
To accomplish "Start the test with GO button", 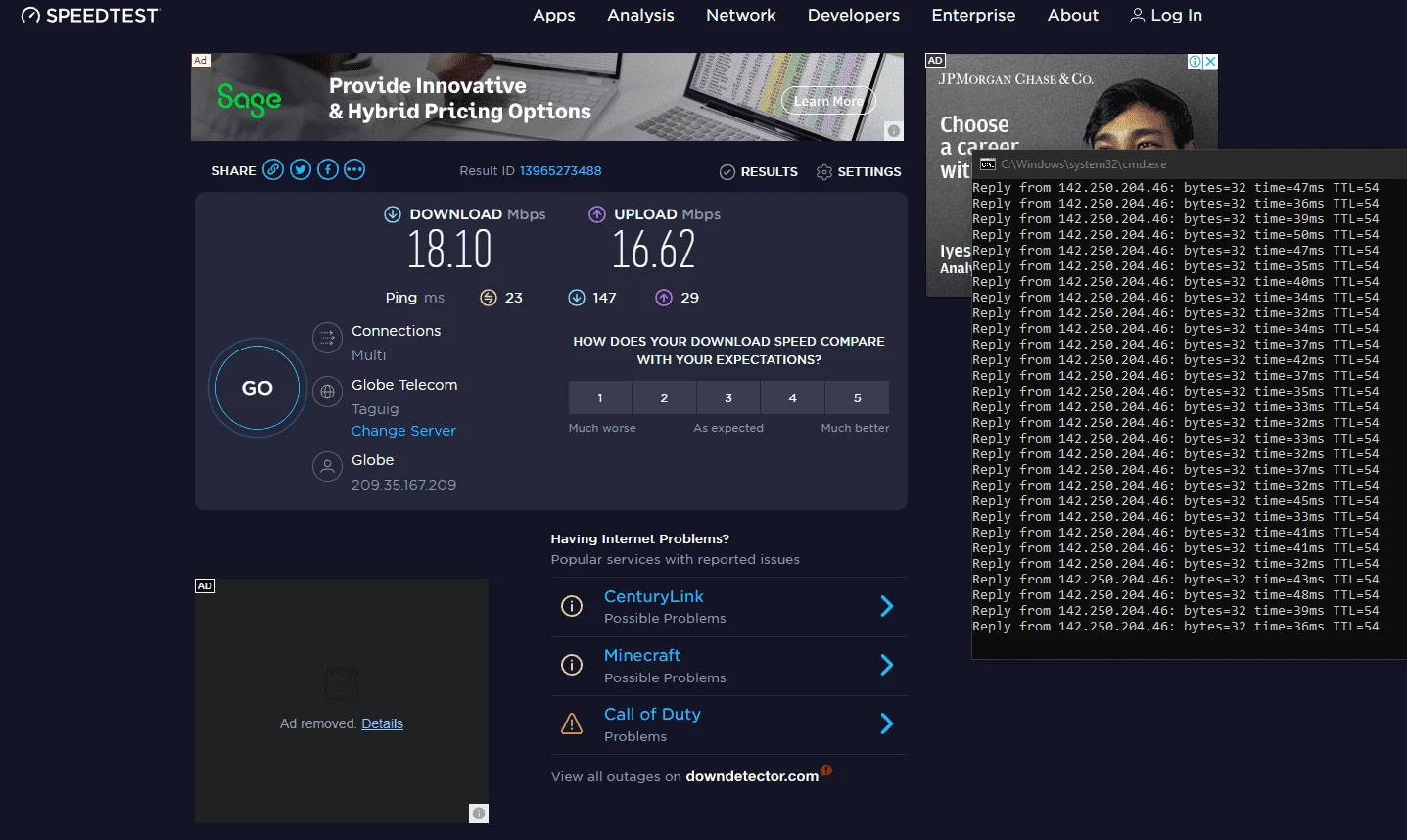I will (258, 388).
